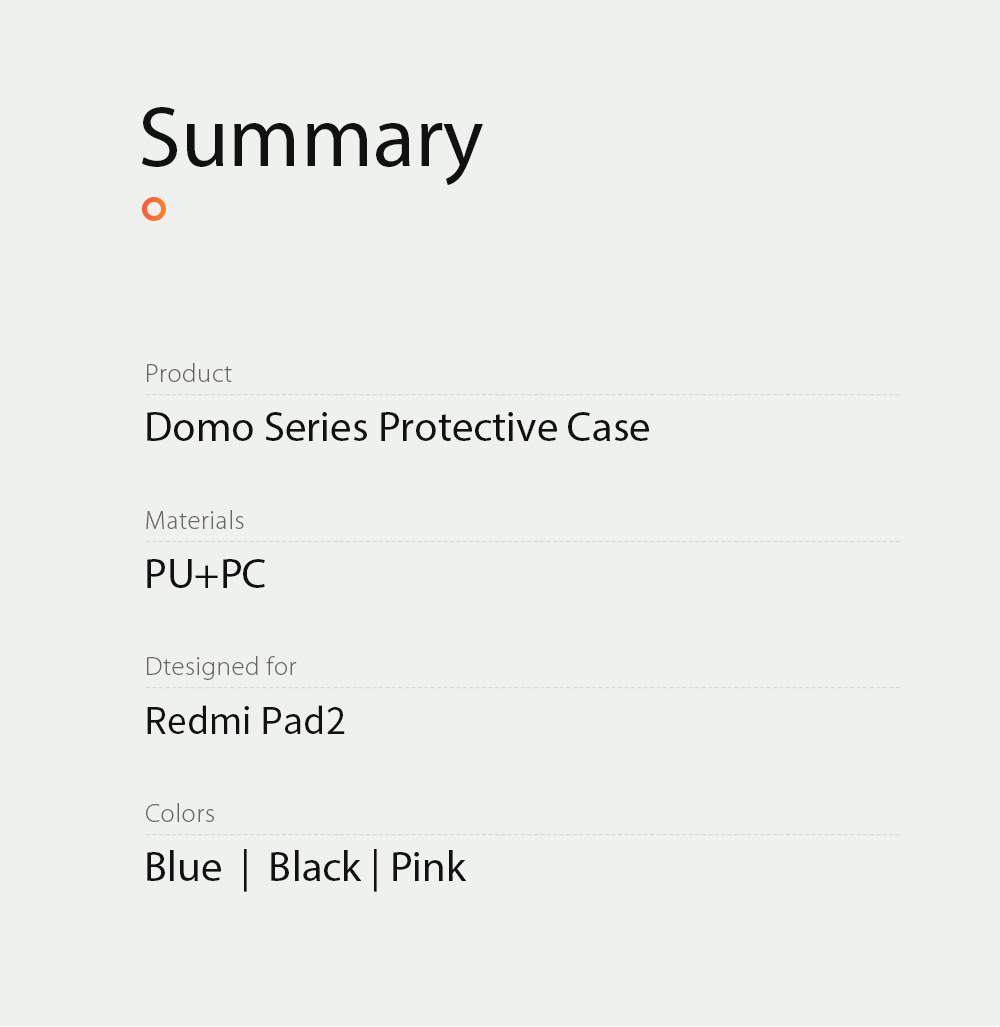Screen dimensions: 1000x1027
Task: Choose the Blue color option
Action: (183, 867)
